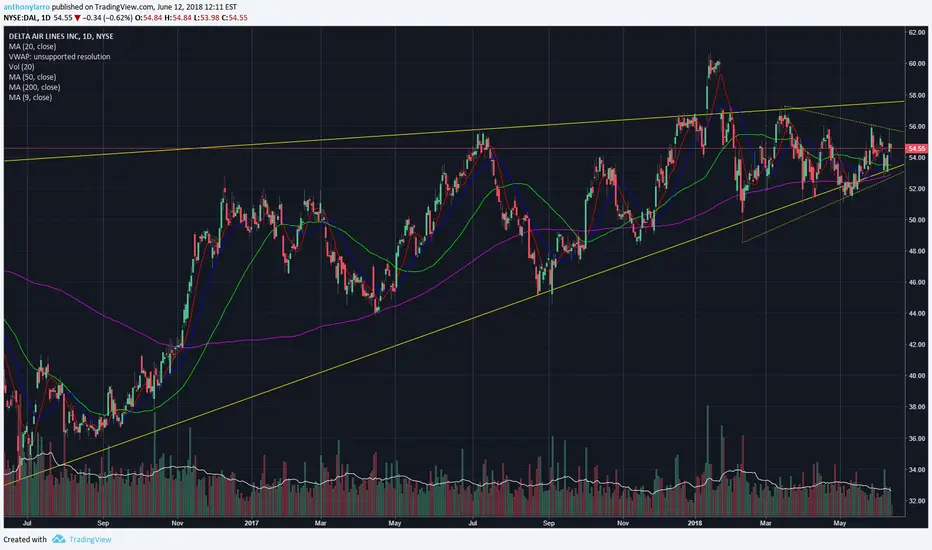Click the MA (20, close) indicator label
The height and width of the screenshot is (550, 932).
(32, 46)
